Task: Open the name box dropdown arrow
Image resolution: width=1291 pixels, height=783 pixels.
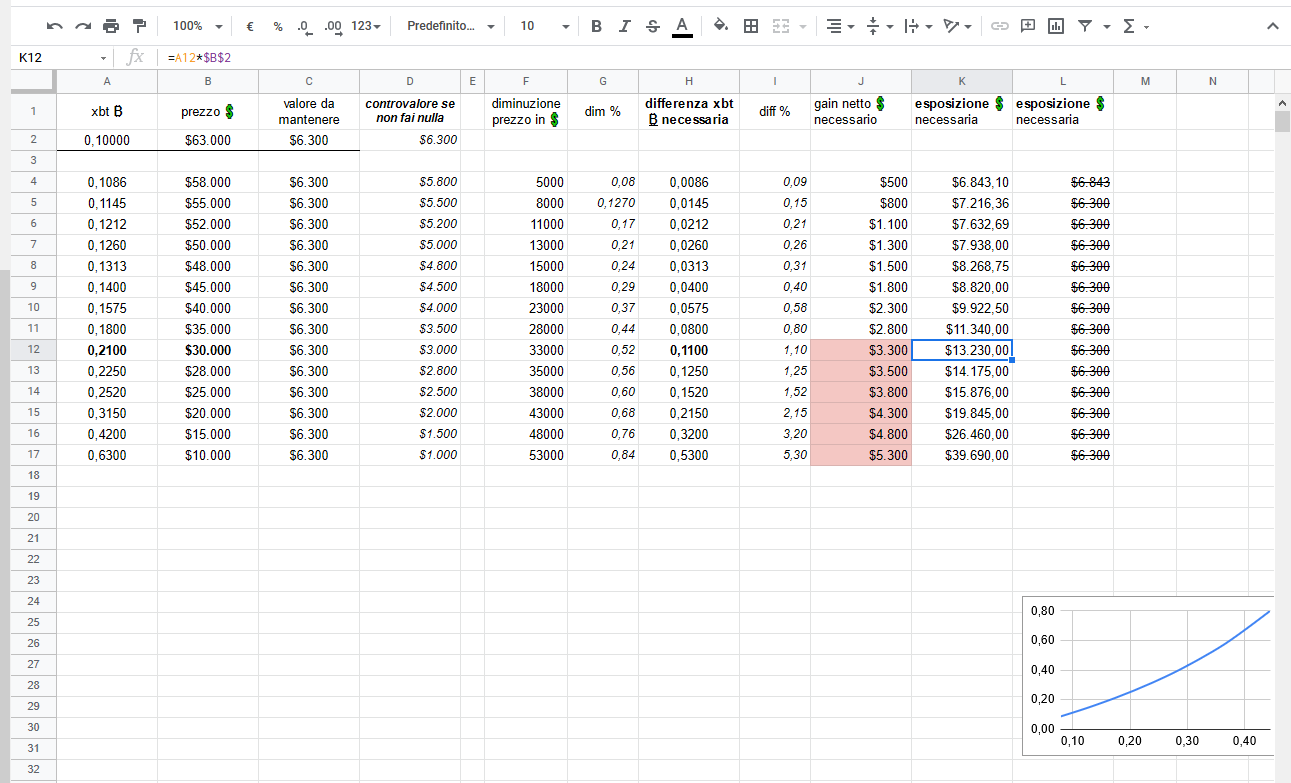Action: tap(103, 58)
